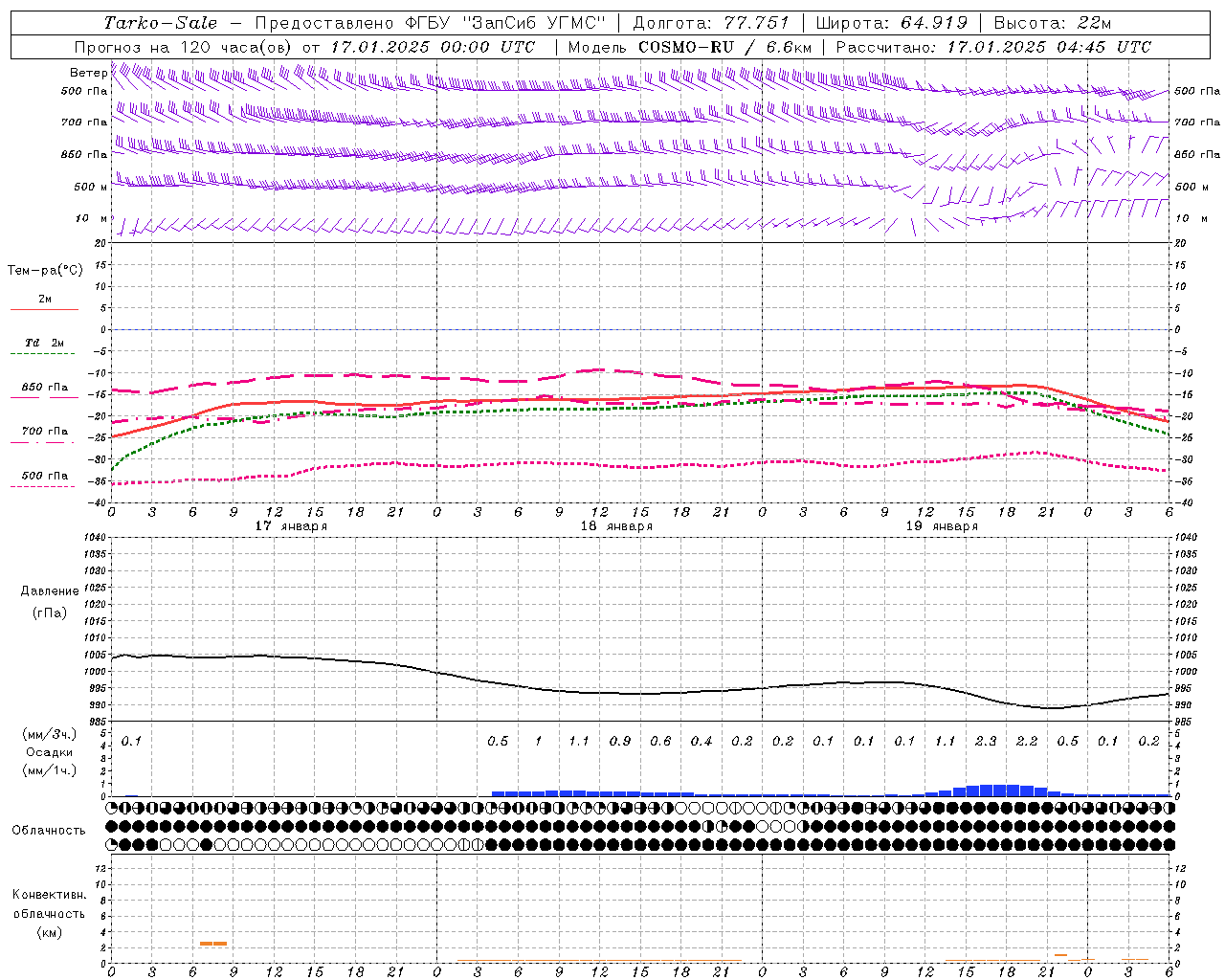The image size is (1225, 980).
Task: Click the 'Ветер' wind panel label
Action: point(88,73)
